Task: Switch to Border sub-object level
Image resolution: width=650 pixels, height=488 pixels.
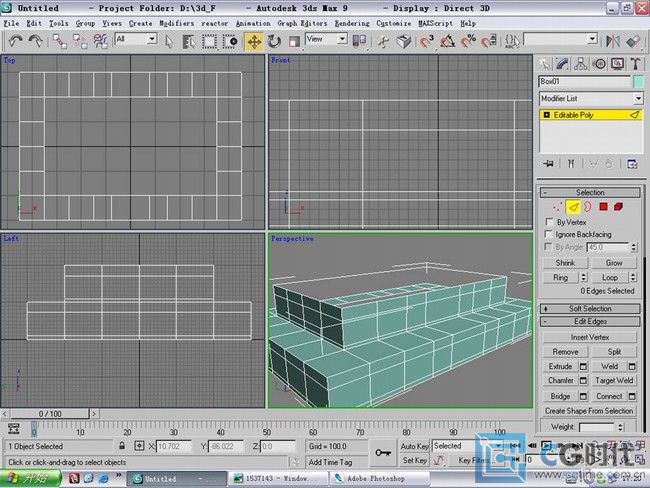Action: (588, 207)
